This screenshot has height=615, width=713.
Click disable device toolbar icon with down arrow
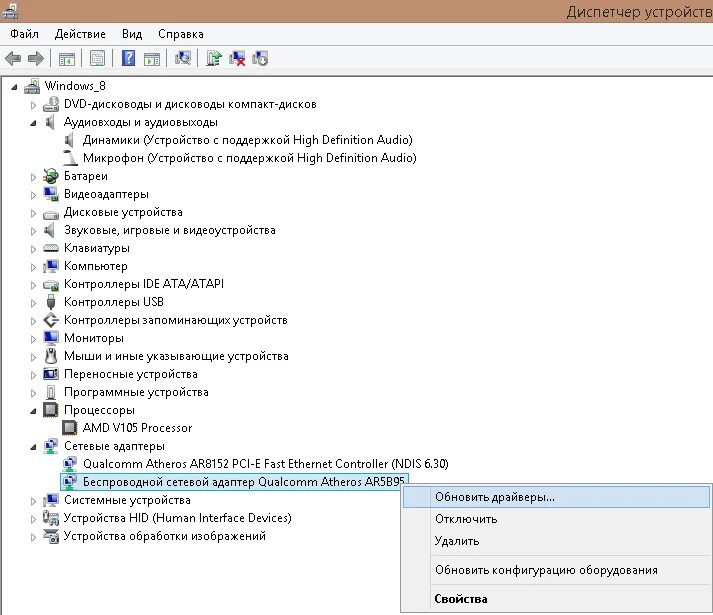260,58
